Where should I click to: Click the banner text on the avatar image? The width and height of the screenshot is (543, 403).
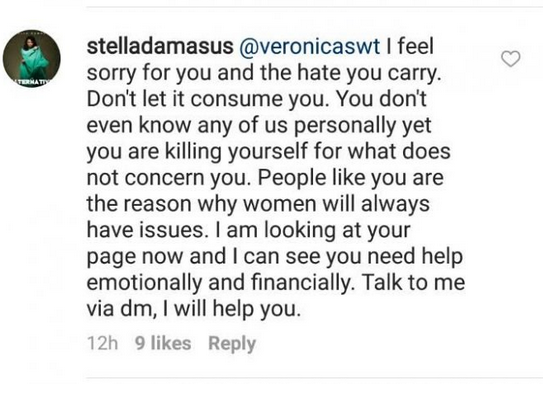point(33,82)
